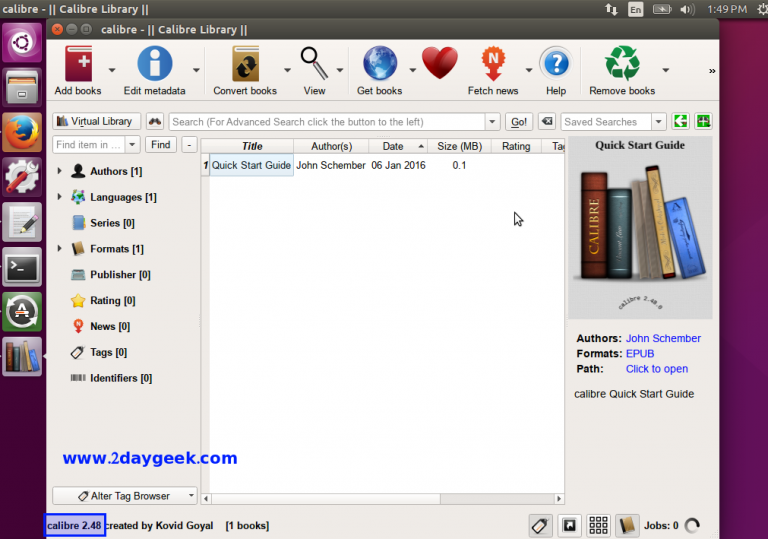Expand the Languages tree node
Screen dimensions: 768x539
59,197
